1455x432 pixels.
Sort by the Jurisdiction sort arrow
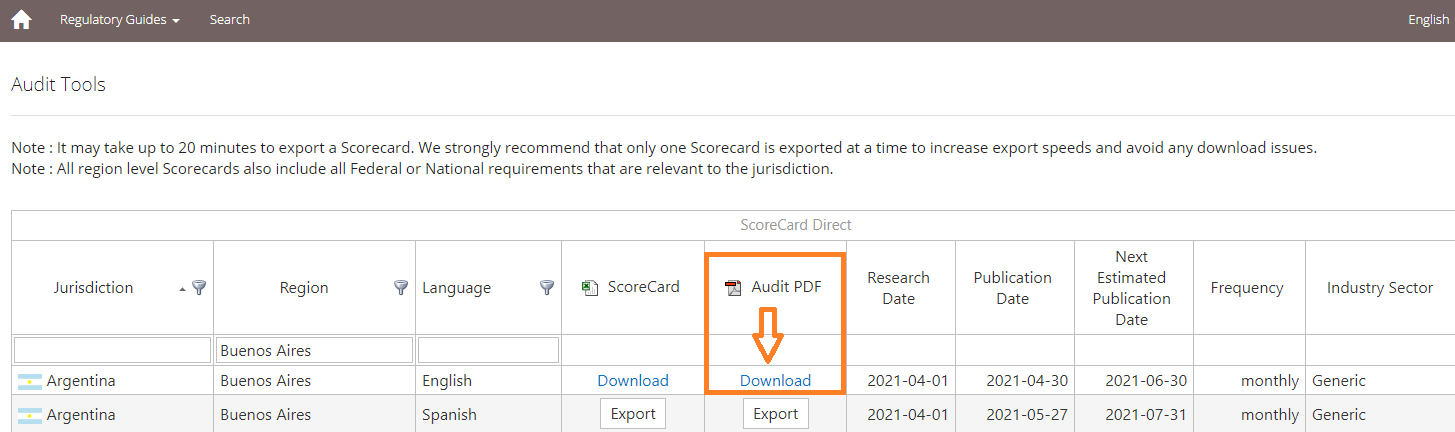tap(182, 288)
